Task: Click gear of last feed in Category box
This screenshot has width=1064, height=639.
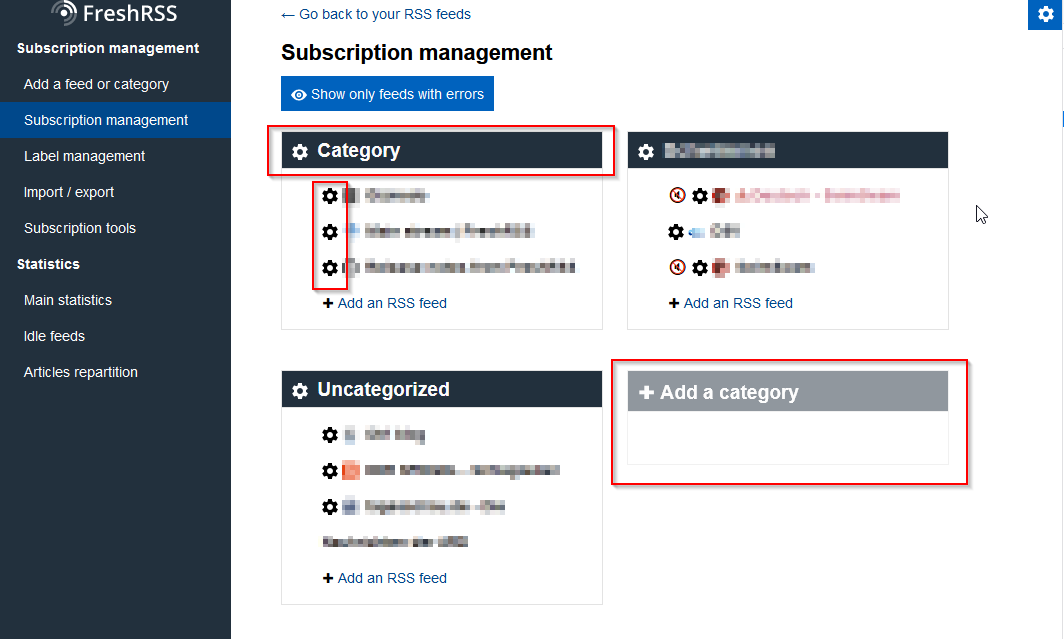Action: pyautogui.click(x=330, y=268)
